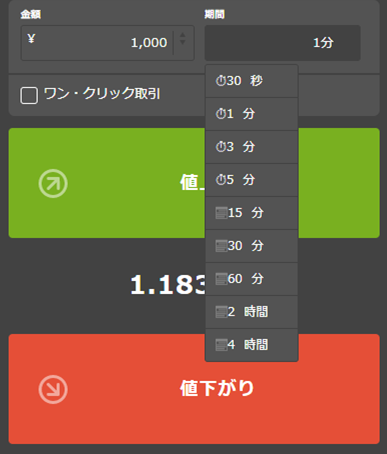Click the down-arrow icon on red button
The image size is (387, 454).
(x=53, y=389)
